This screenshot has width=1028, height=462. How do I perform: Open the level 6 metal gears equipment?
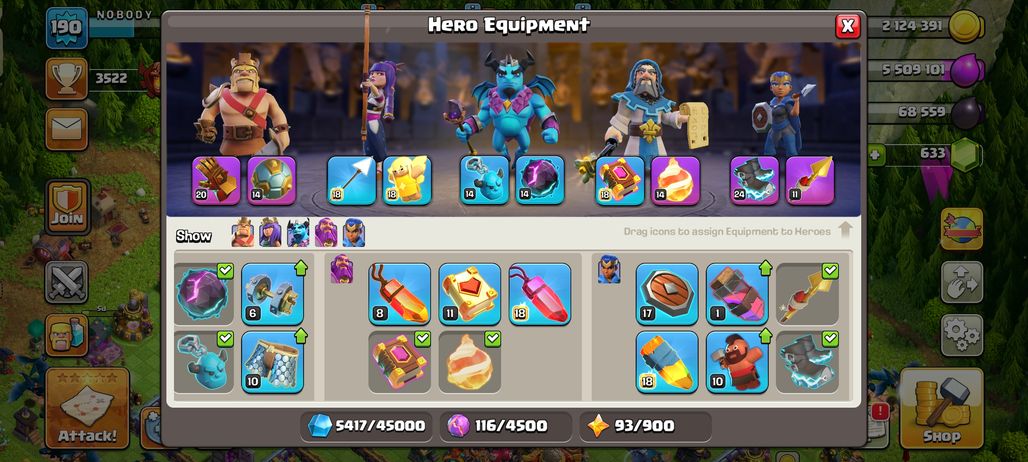click(272, 294)
